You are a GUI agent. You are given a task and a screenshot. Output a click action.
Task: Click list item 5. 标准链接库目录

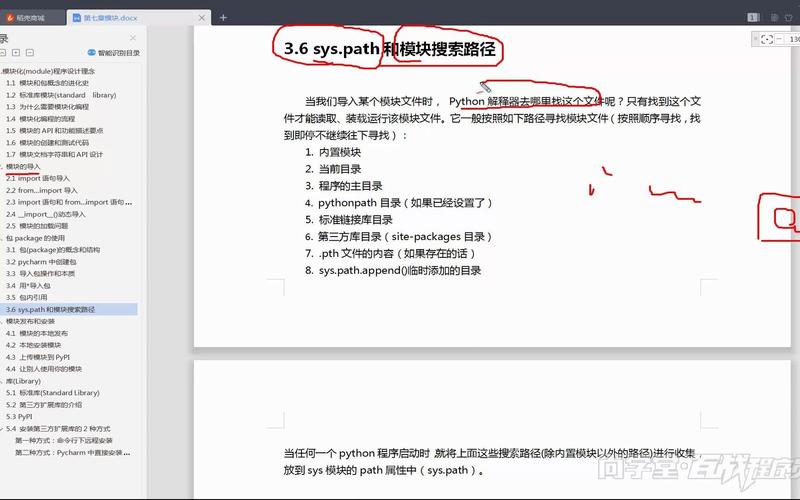click(x=348, y=219)
